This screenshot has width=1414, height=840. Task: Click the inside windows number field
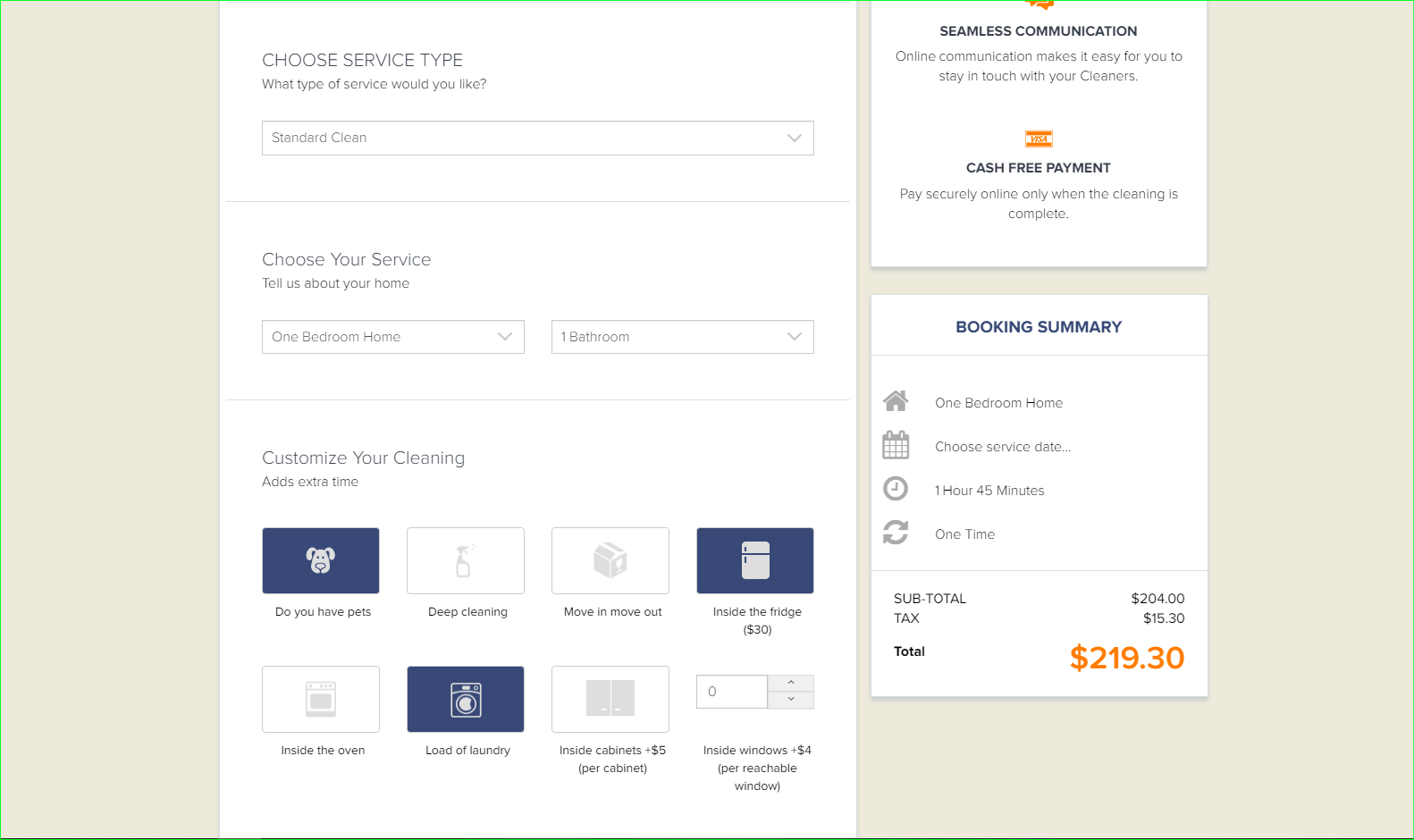[732, 692]
